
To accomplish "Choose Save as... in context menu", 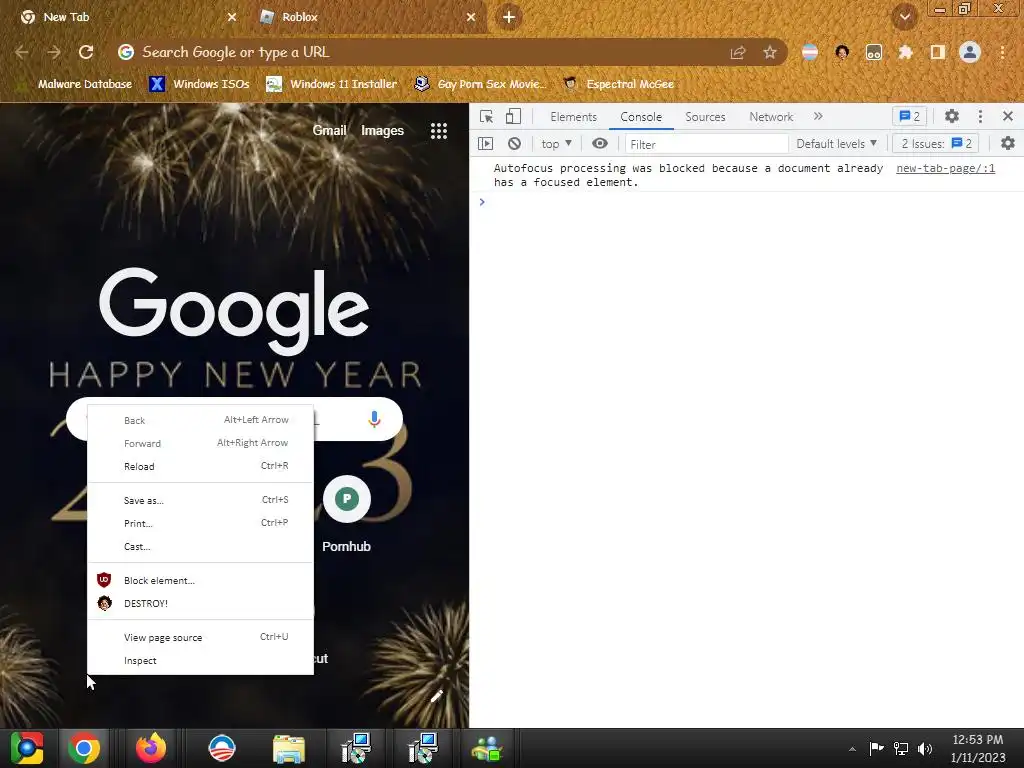I will 200,500.
